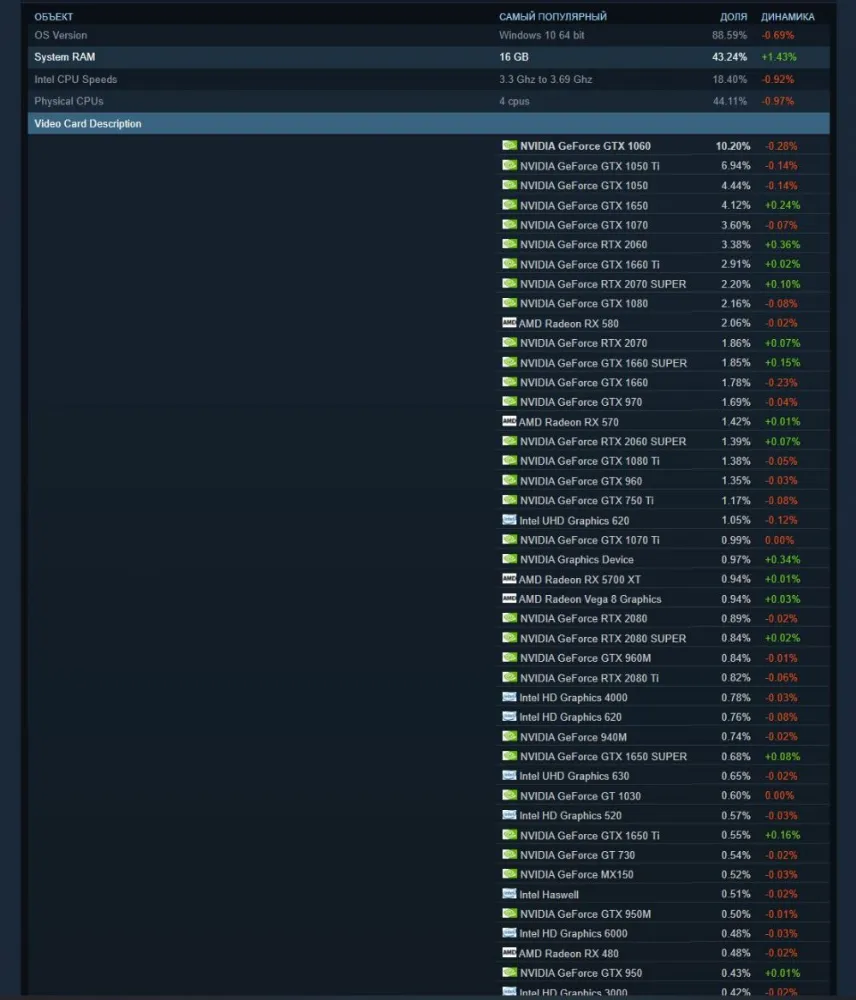Click the AMD logo beside Radeon Vega 8 Graphics
The image size is (856, 1000).
tap(509, 599)
